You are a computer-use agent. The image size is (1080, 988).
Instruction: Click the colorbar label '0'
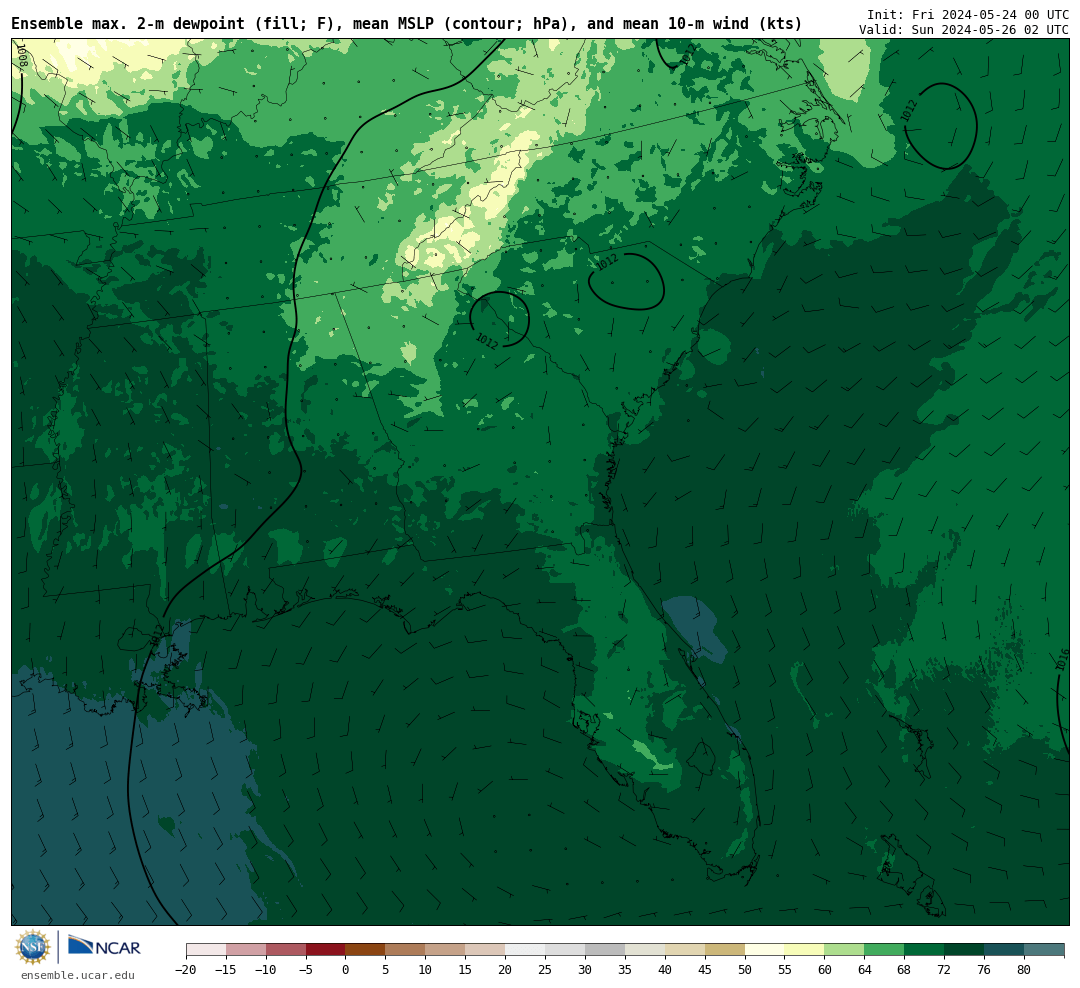[x=346, y=969]
